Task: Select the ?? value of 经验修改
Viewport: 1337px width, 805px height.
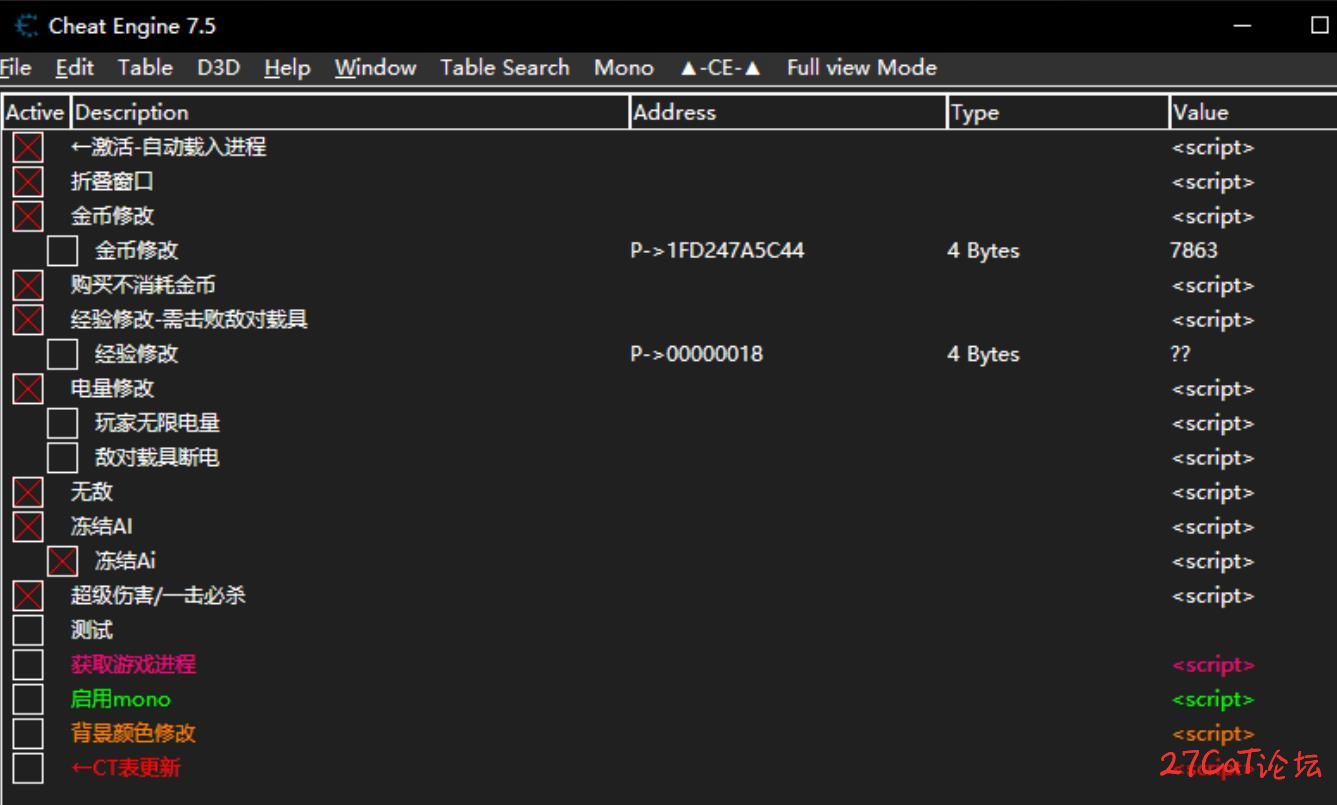Action: (x=1181, y=354)
